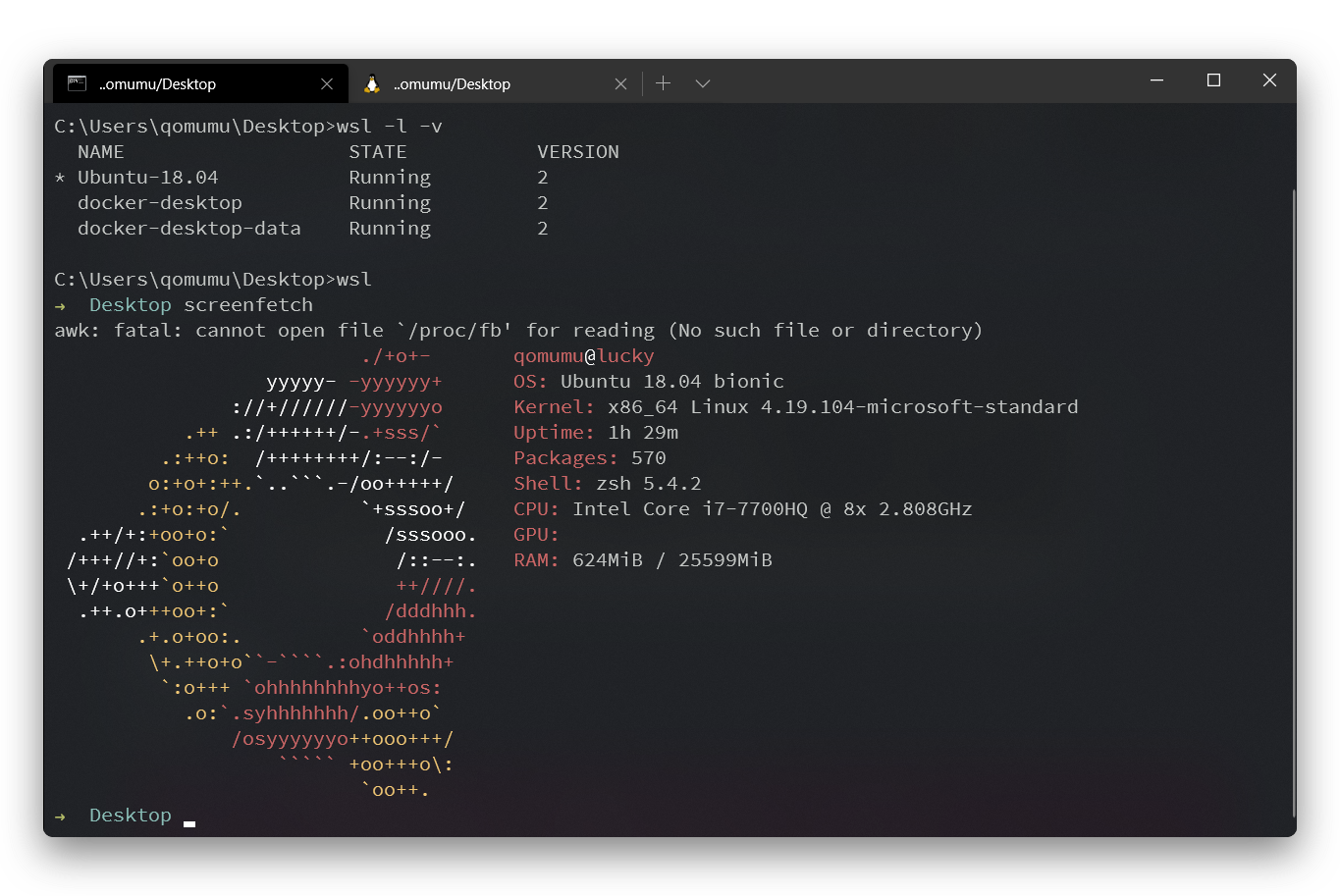
Task: Close the second Linux penguin tab
Action: pyautogui.click(x=620, y=84)
